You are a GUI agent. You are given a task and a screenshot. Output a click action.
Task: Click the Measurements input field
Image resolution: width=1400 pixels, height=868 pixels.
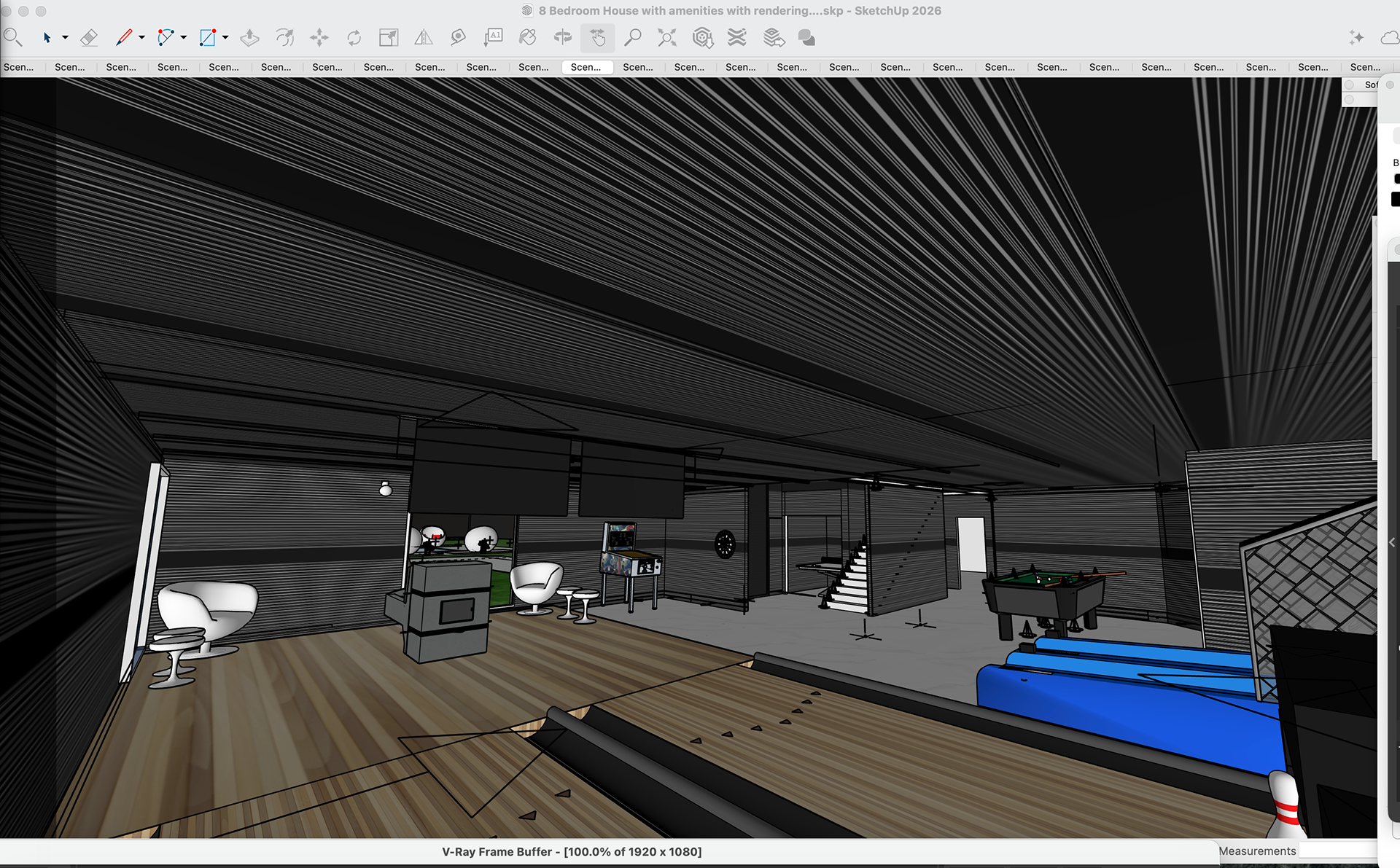[1338, 851]
